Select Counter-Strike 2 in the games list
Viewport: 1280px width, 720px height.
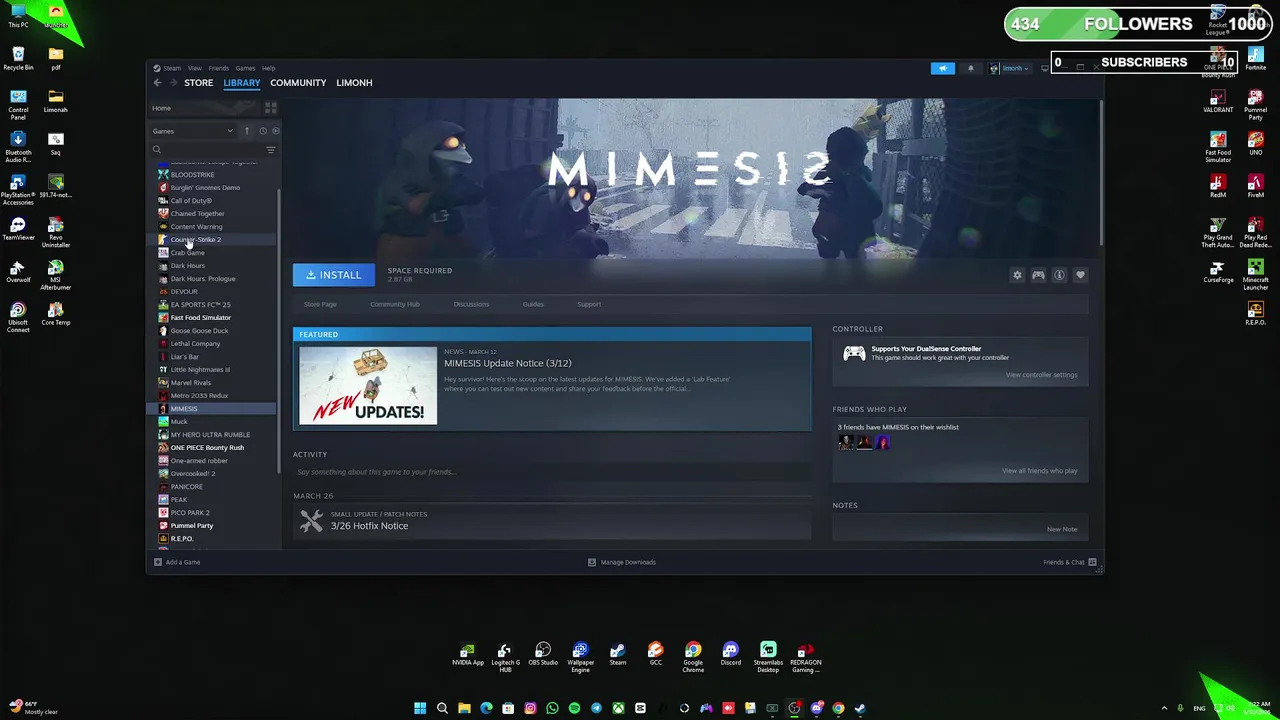click(212, 240)
